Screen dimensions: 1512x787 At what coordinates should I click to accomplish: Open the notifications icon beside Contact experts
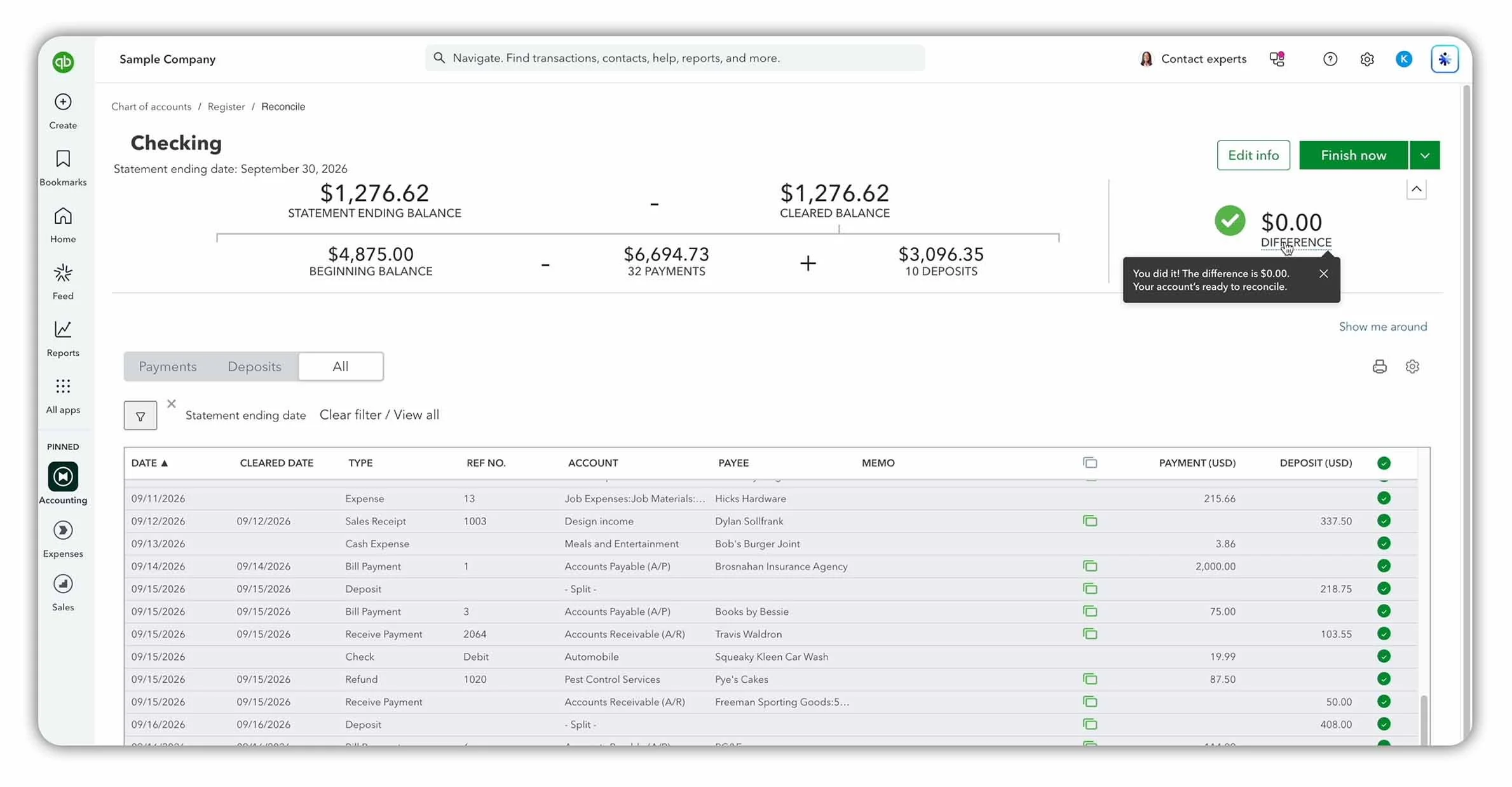[x=1277, y=58]
